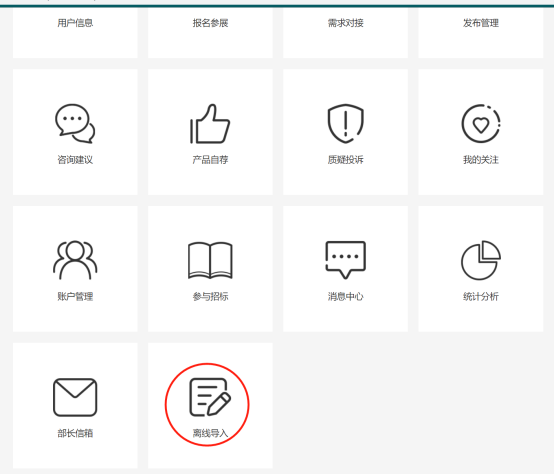Image resolution: width=554 pixels, height=474 pixels.
Task: Open the 需求对接 tile
Action: 346,33
